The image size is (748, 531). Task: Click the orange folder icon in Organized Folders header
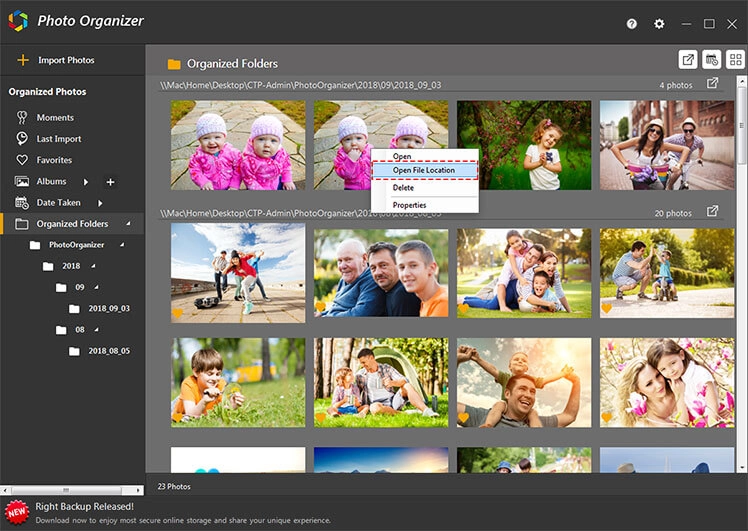click(x=174, y=64)
